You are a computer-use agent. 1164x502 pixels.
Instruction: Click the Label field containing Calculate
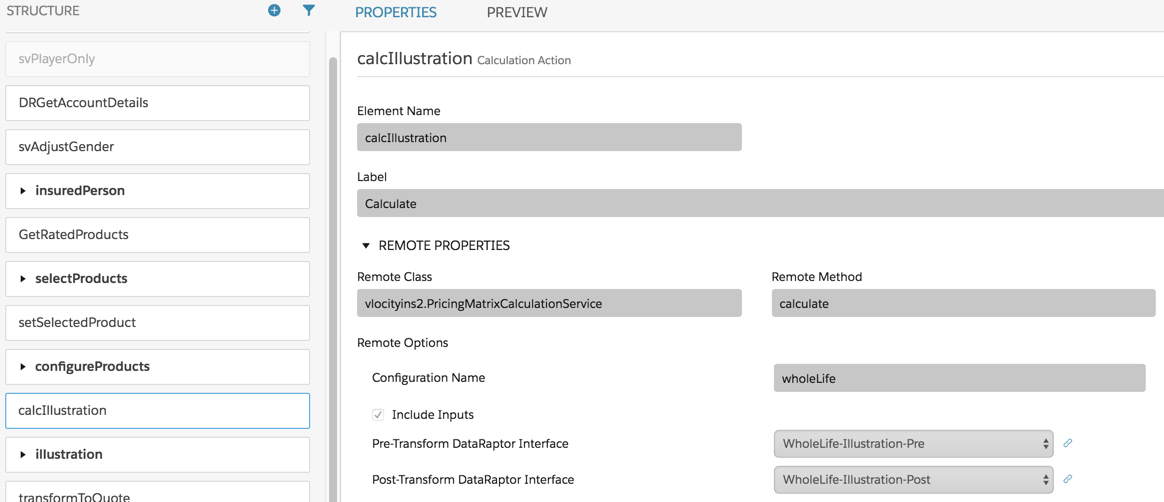[x=760, y=203]
